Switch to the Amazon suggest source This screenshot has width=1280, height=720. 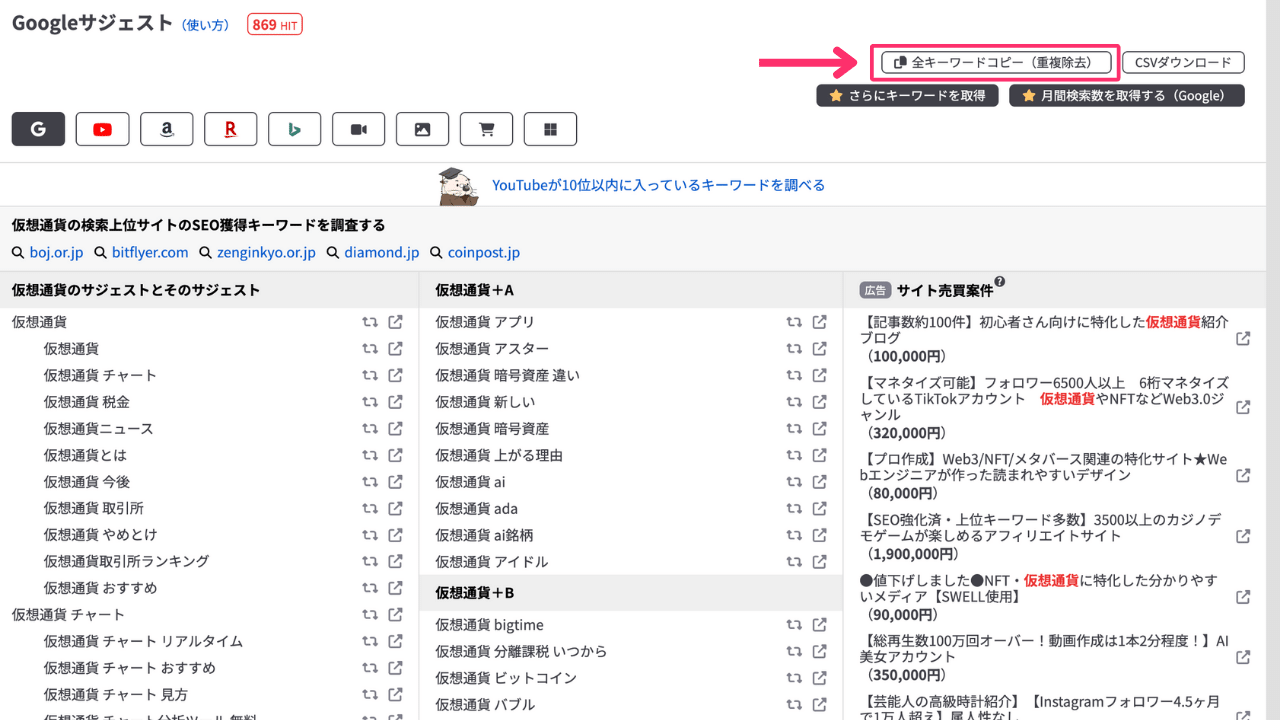[x=166, y=129]
